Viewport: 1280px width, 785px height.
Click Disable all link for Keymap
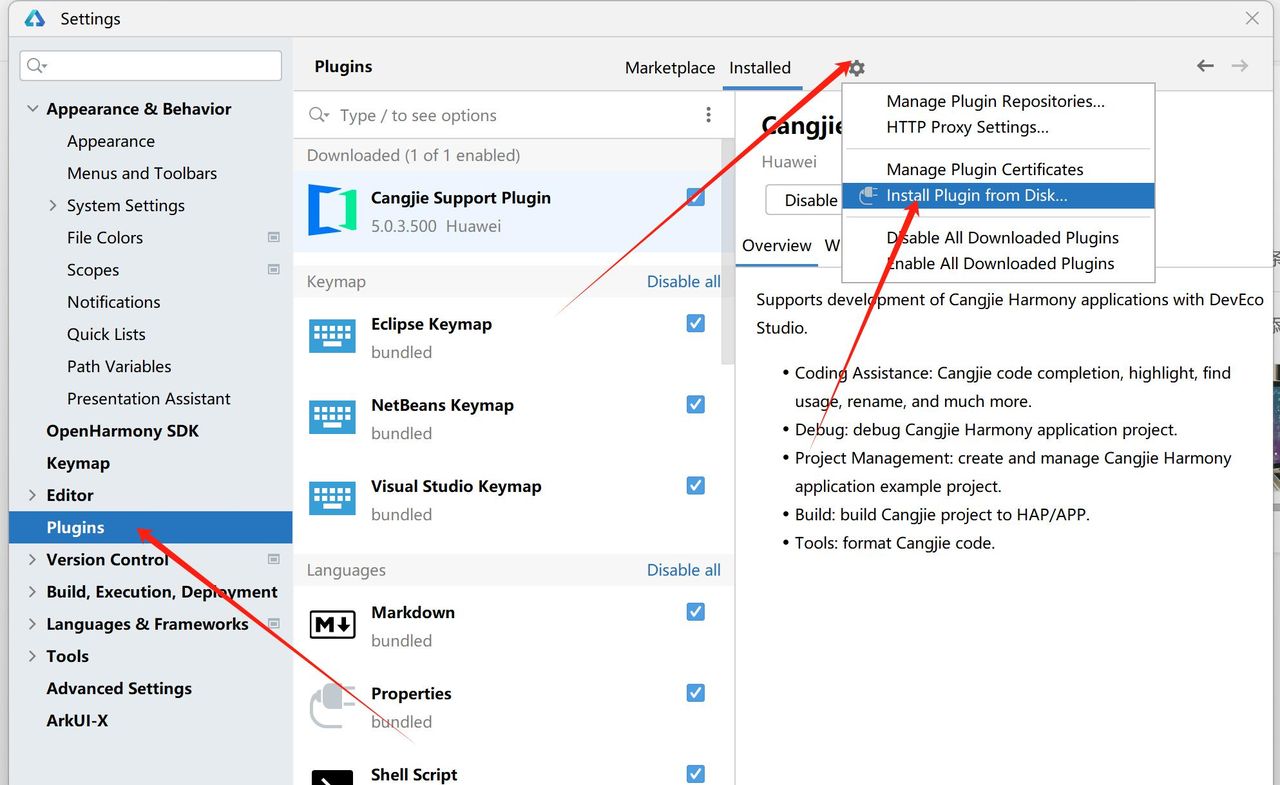[x=683, y=282]
